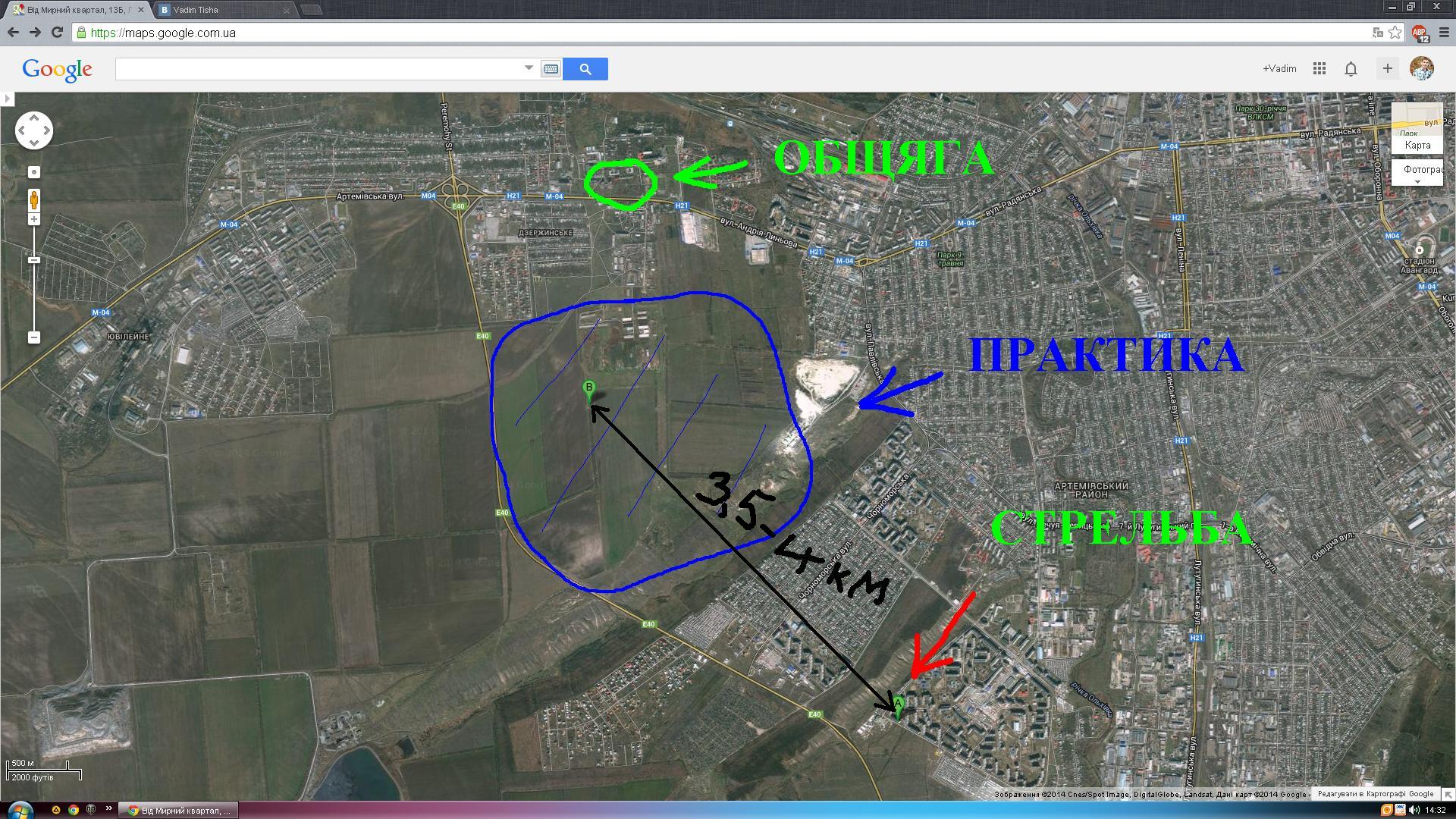Click the my-location dot button
Image resolution: width=1456 pixels, height=819 pixels.
click(33, 172)
